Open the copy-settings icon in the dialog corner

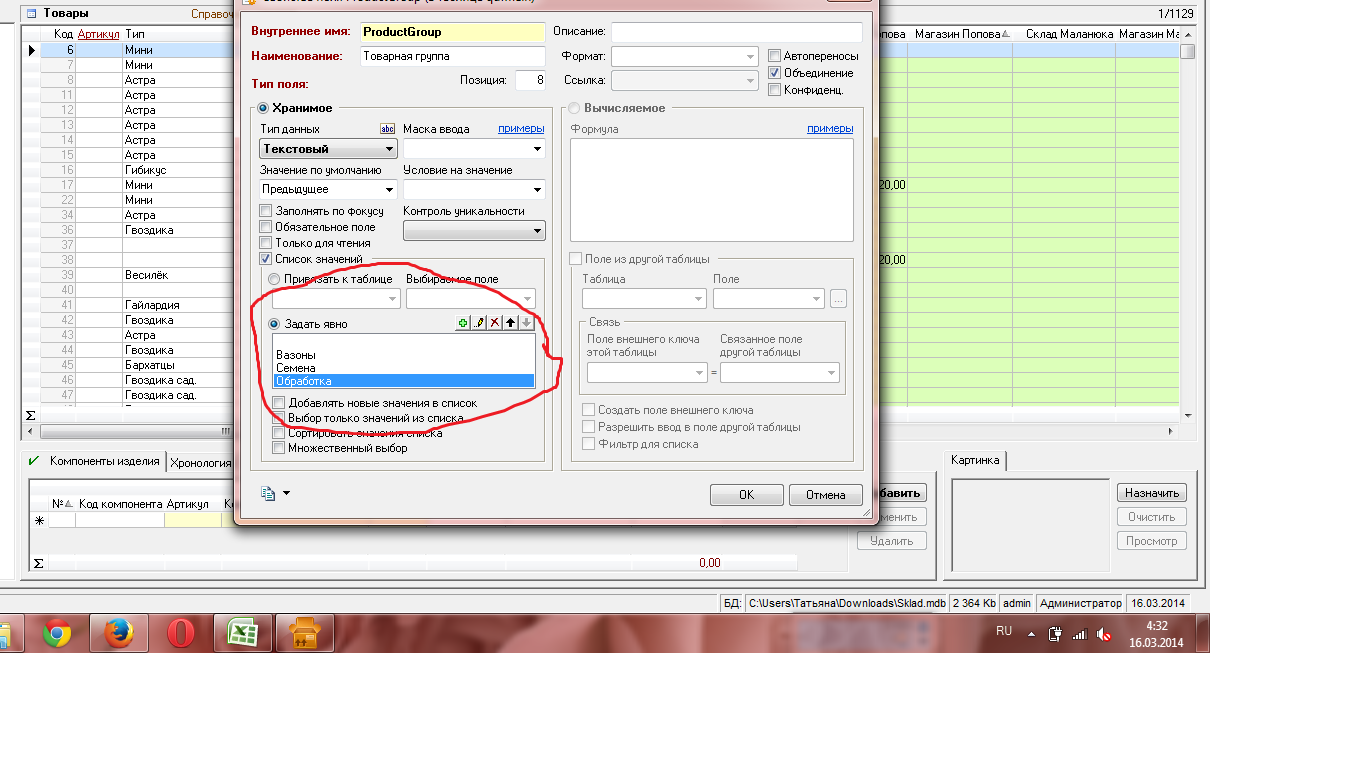point(268,493)
